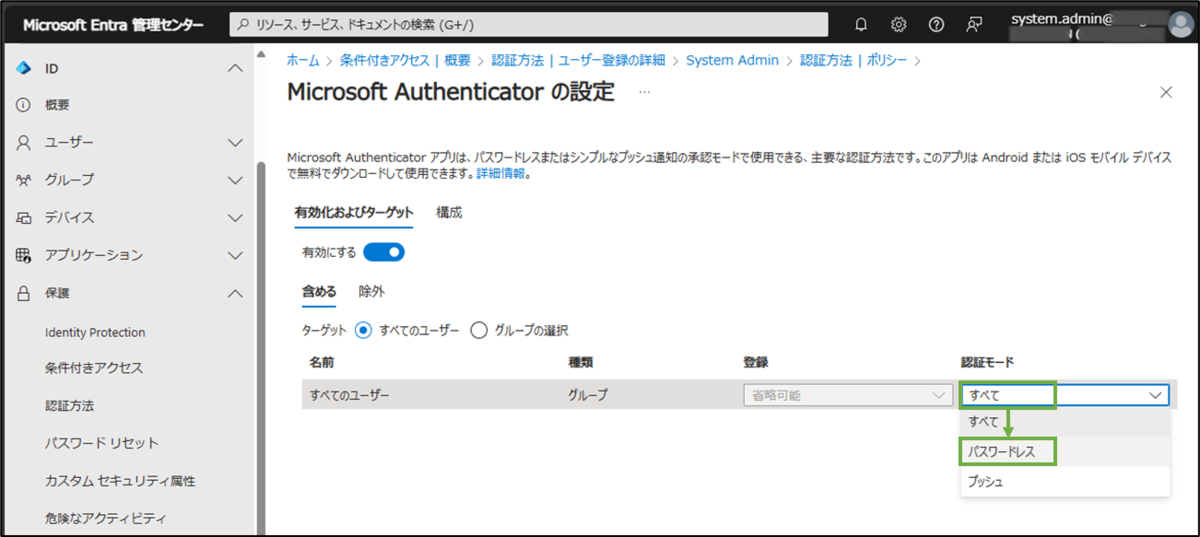Collapse the 保護 section chevron

[x=235, y=293]
